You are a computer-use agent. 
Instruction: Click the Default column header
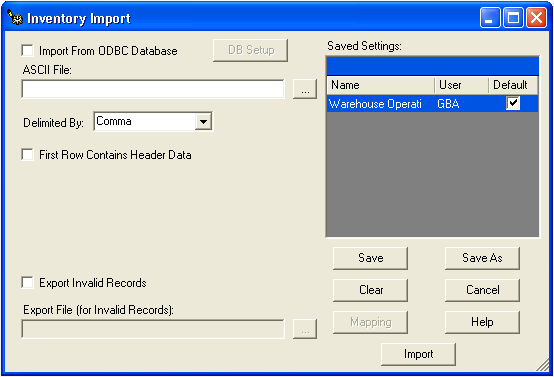coord(513,85)
